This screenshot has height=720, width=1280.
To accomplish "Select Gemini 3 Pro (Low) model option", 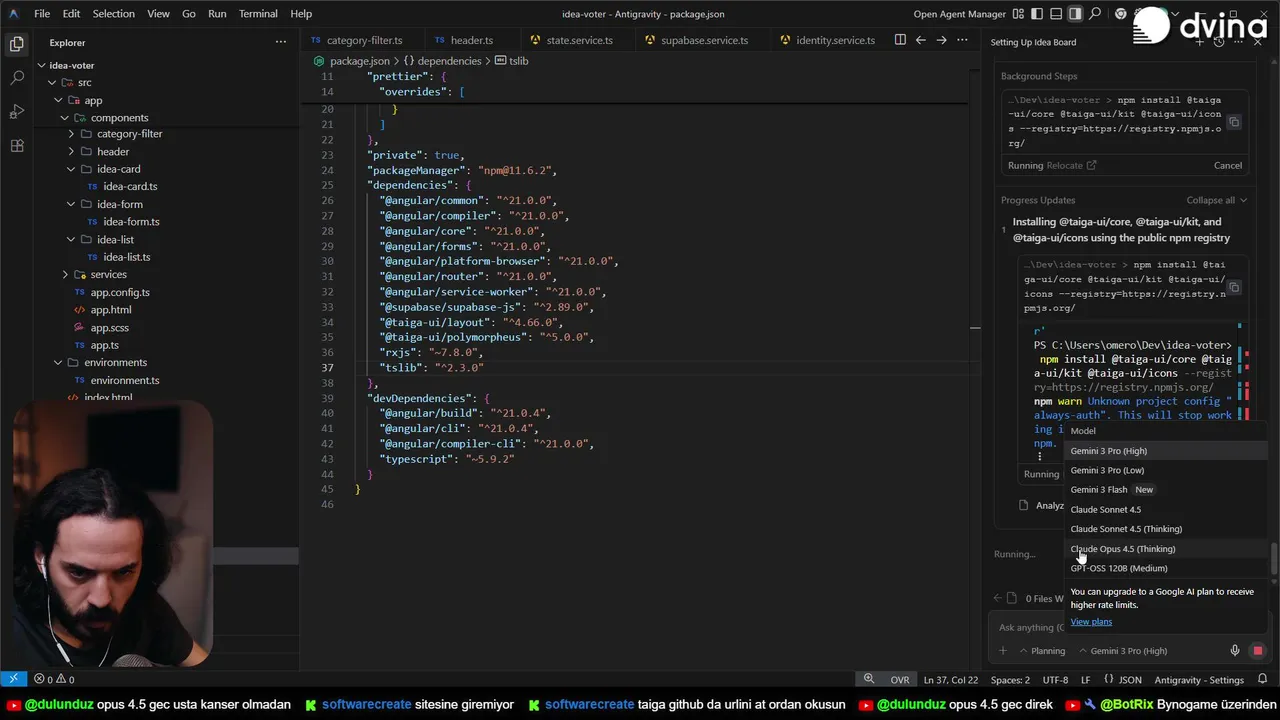I will pyautogui.click(x=1165, y=470).
